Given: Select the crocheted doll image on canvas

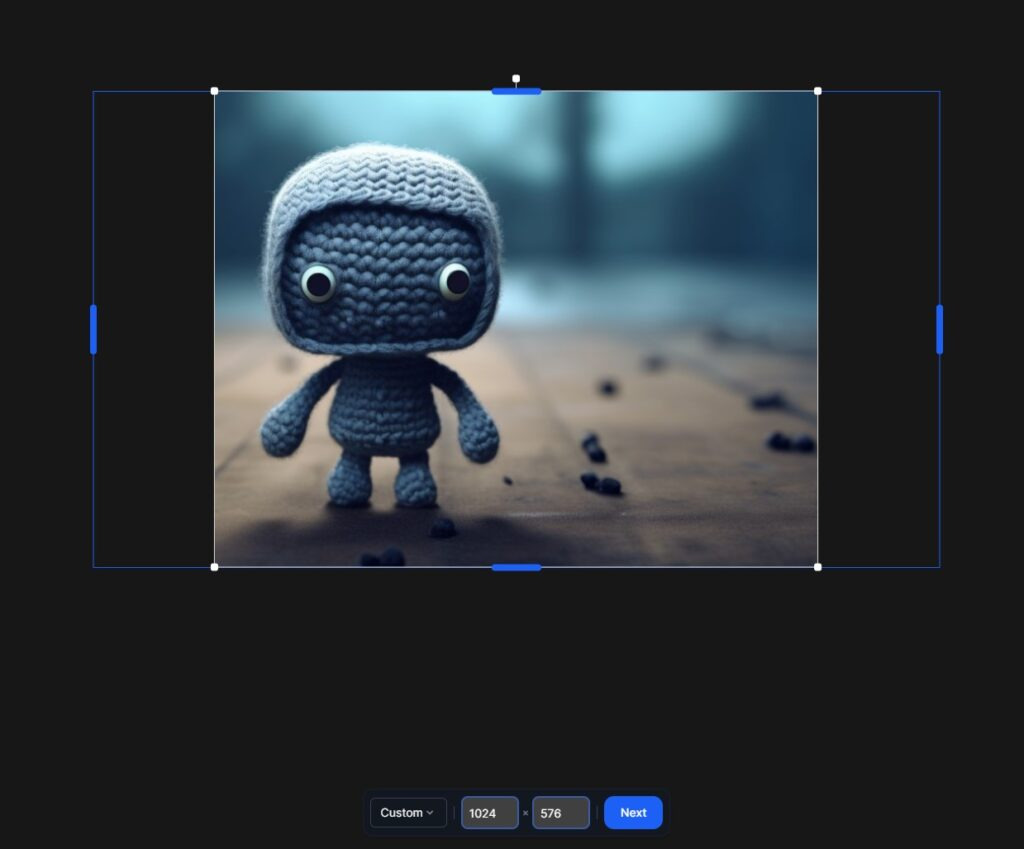Looking at the screenshot, I should pos(516,329).
